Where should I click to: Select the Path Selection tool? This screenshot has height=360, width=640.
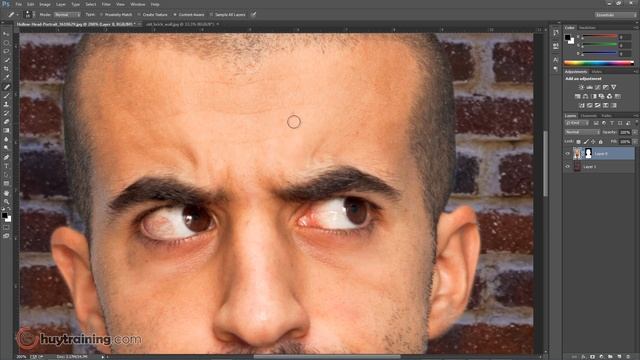point(7,175)
